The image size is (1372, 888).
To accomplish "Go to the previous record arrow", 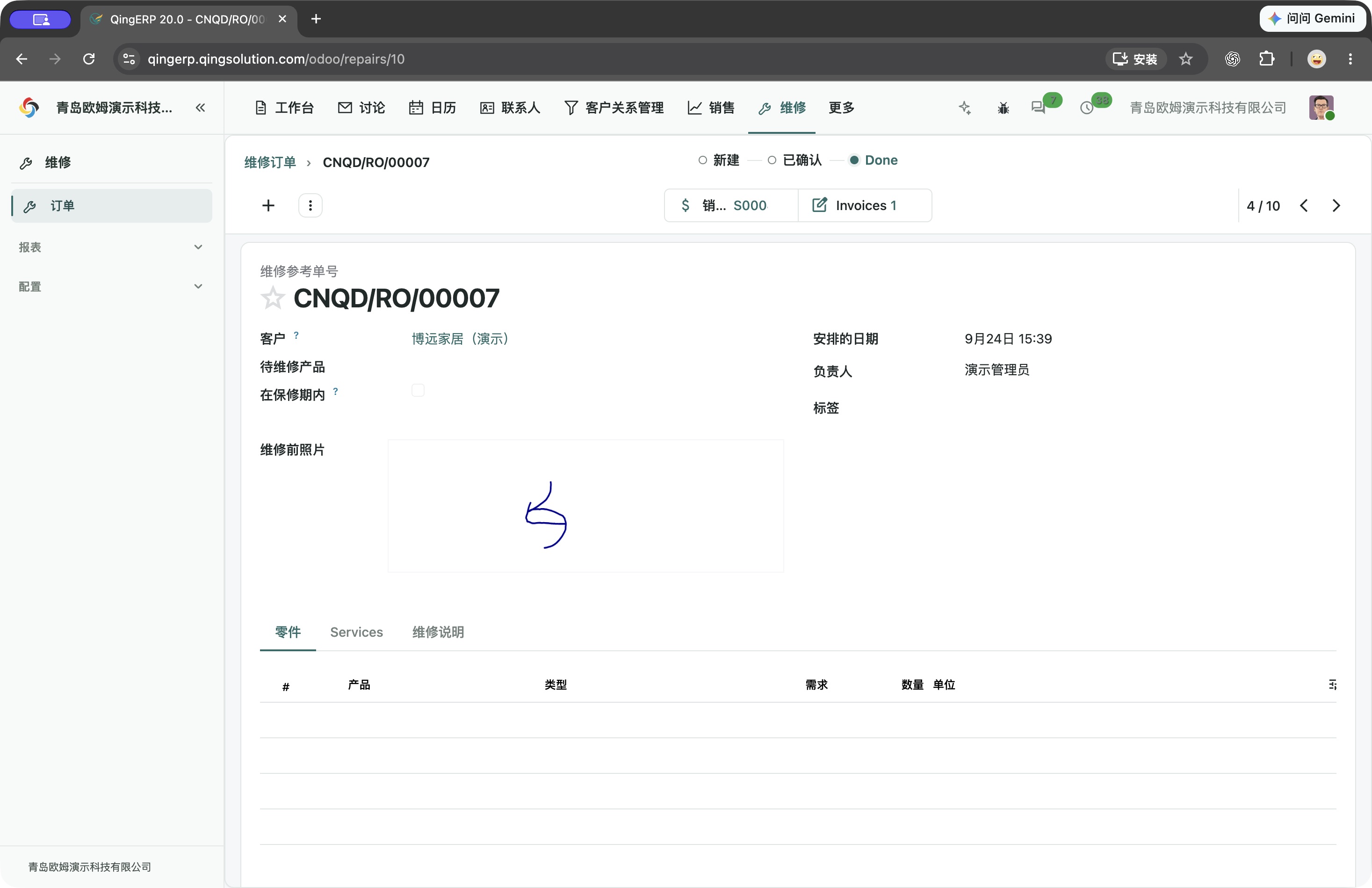I will pyautogui.click(x=1304, y=206).
